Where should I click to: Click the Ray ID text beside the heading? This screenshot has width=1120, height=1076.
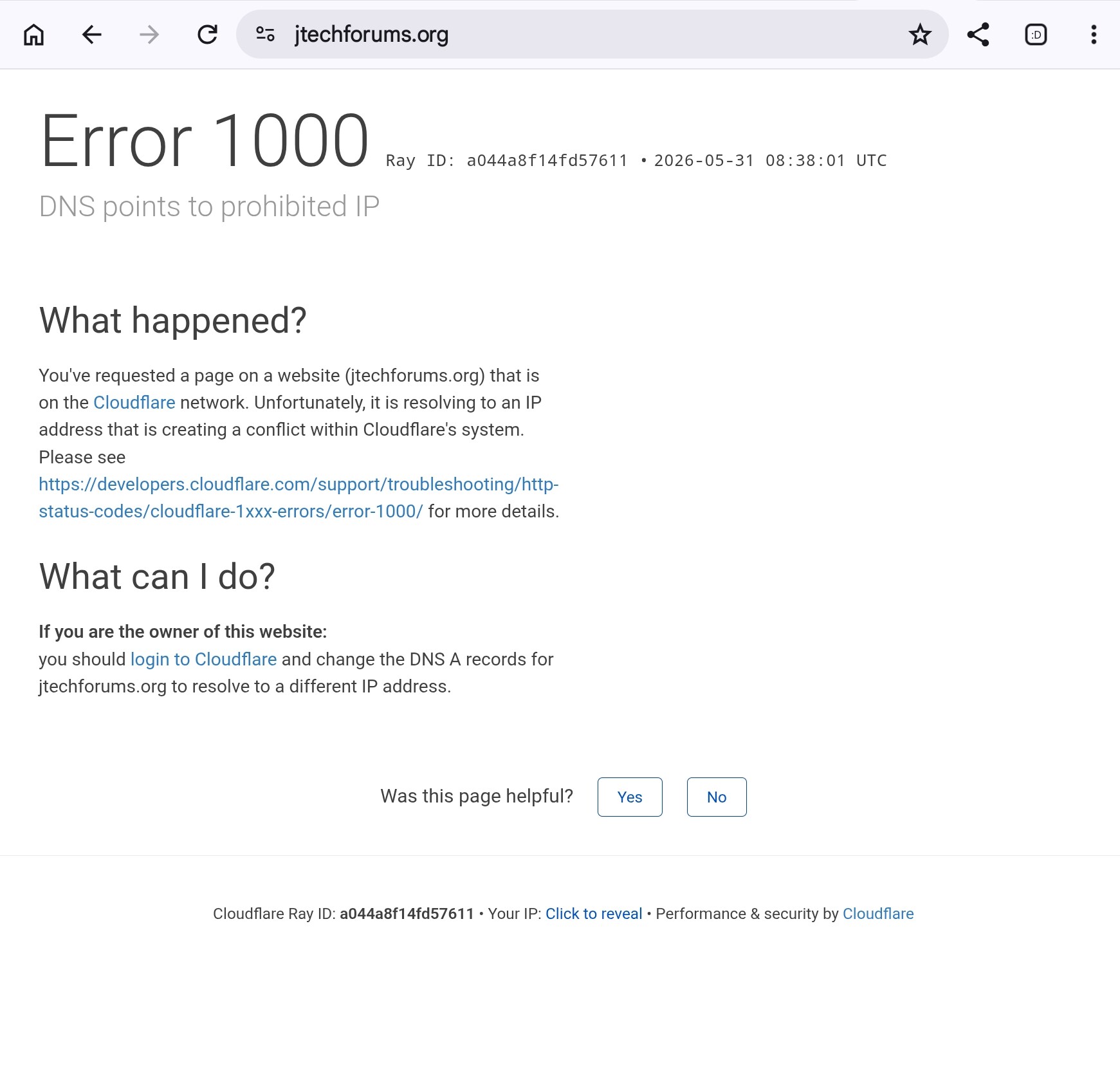point(507,161)
